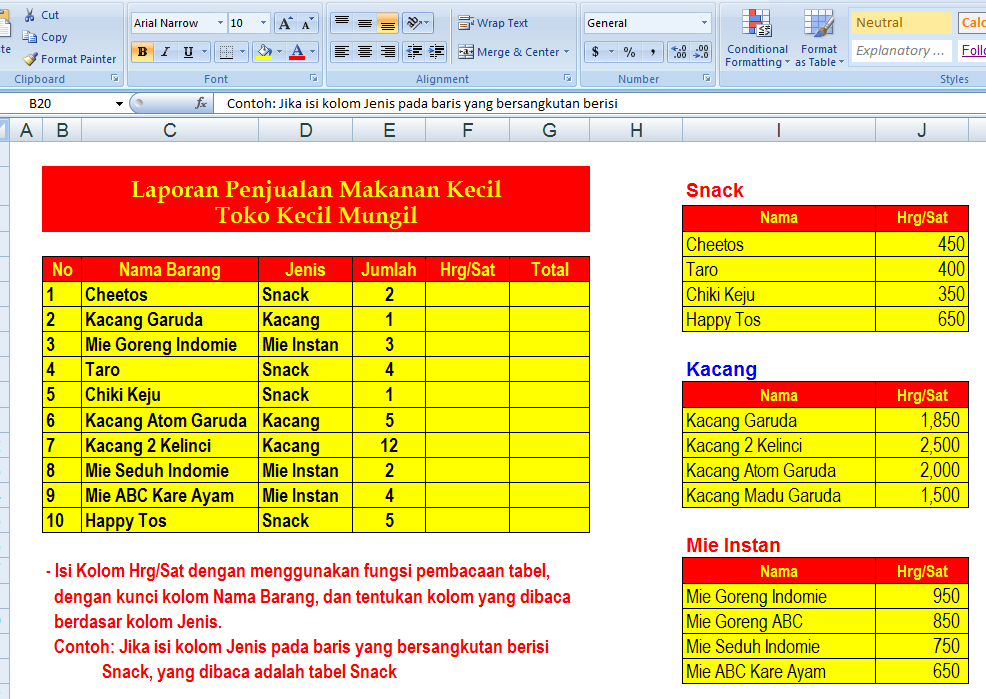Toggle Underline formatting
This screenshot has width=986, height=699.
pos(188,52)
